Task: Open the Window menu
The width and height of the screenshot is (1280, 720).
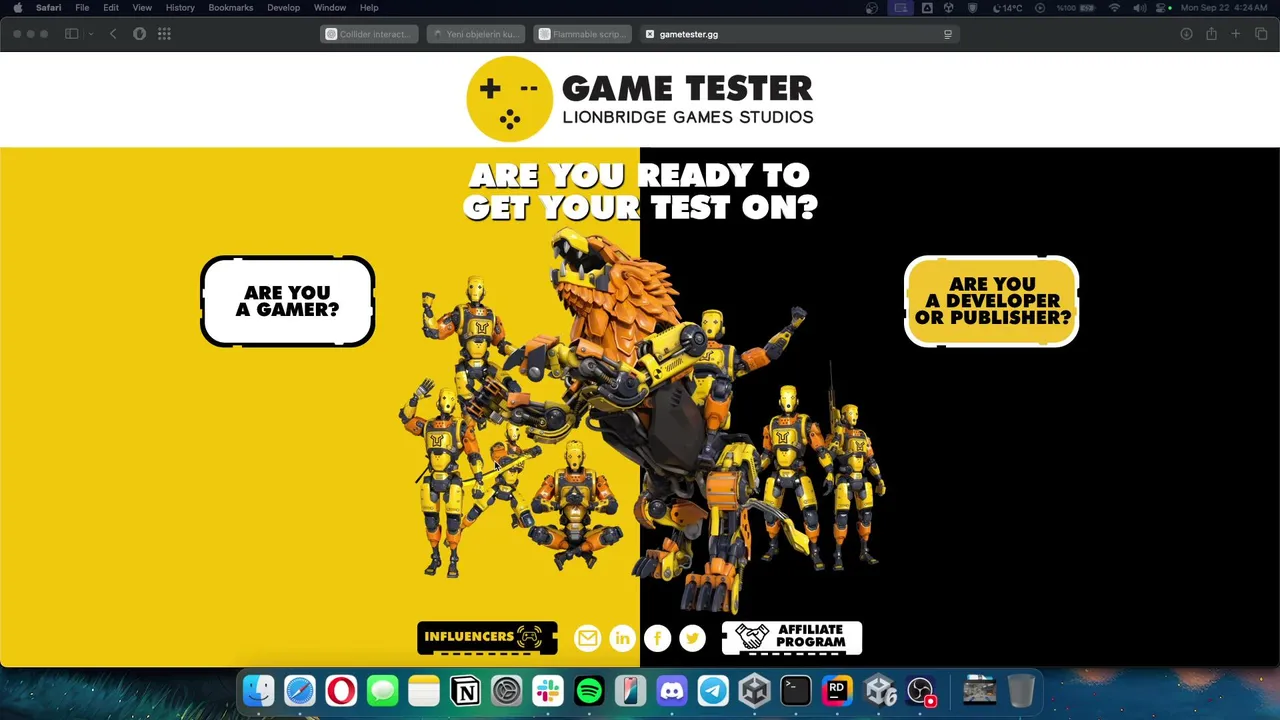Action: (x=330, y=8)
